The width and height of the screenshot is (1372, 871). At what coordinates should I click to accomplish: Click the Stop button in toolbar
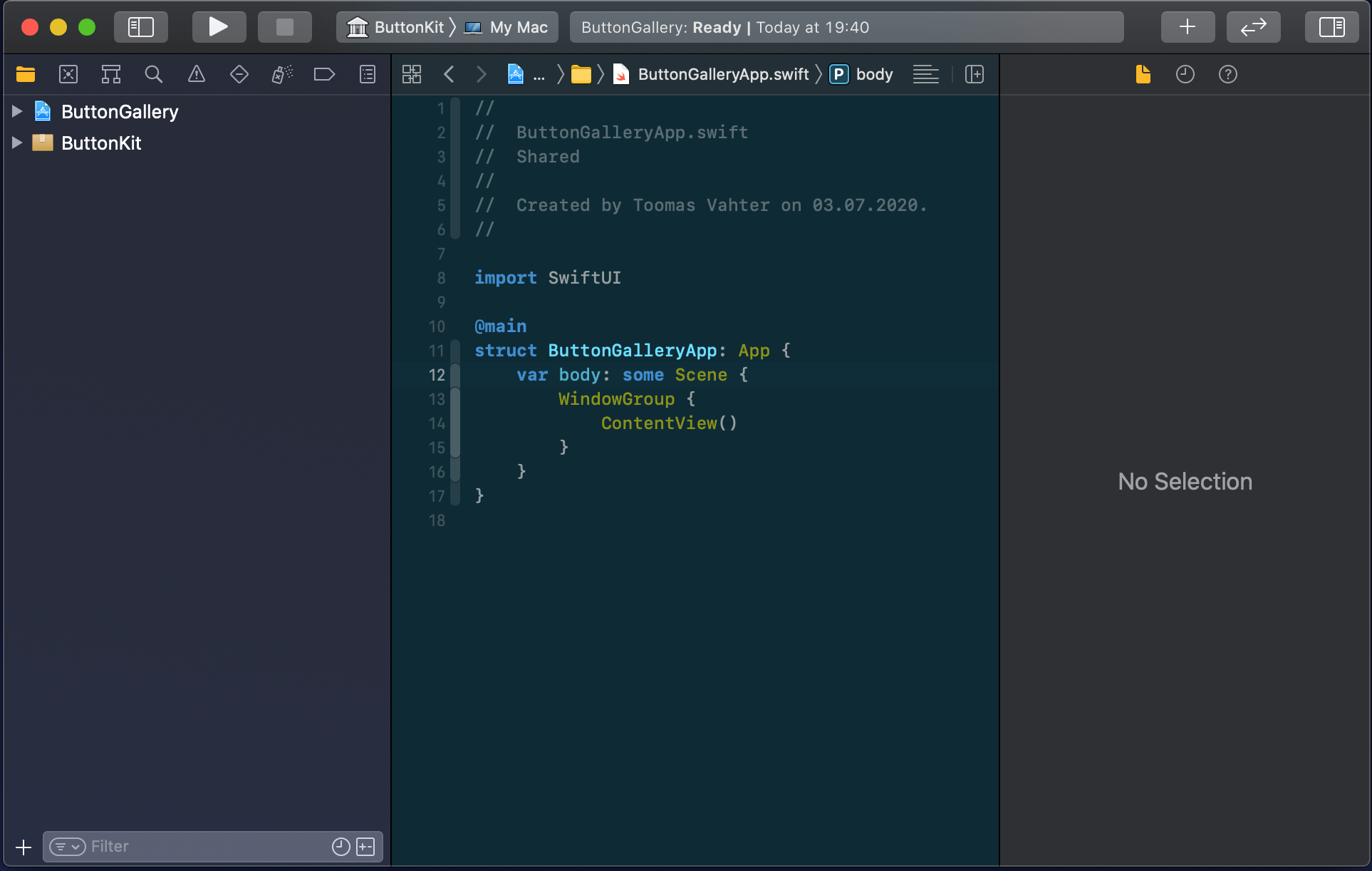284,27
